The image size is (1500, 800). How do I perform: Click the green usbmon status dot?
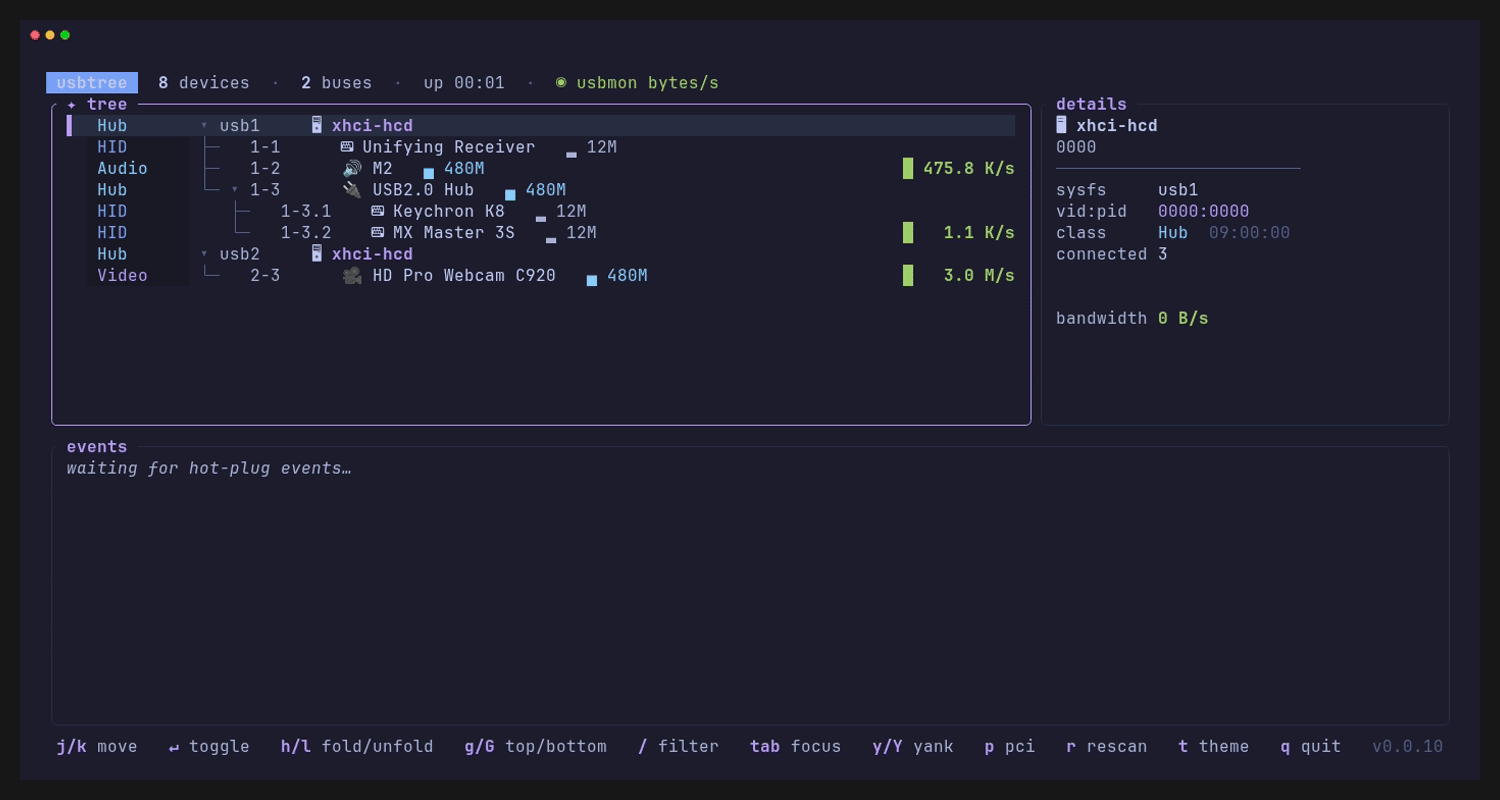(x=561, y=82)
